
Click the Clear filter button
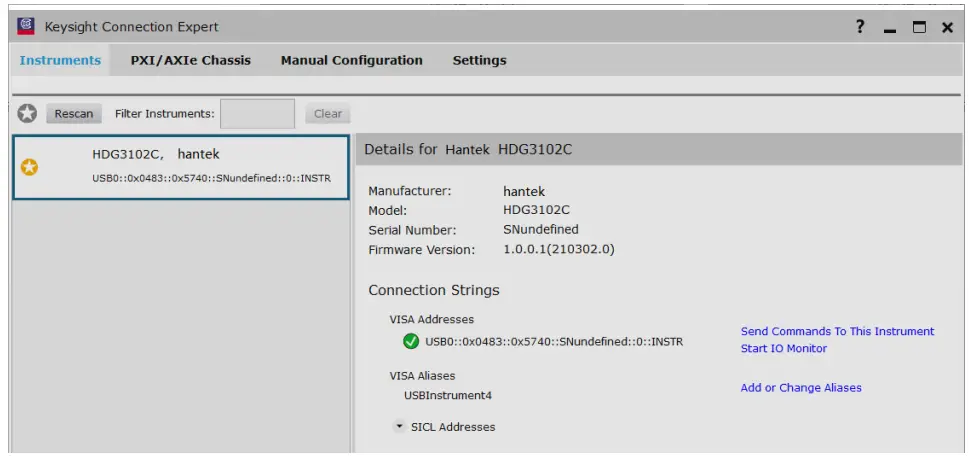[x=327, y=114]
